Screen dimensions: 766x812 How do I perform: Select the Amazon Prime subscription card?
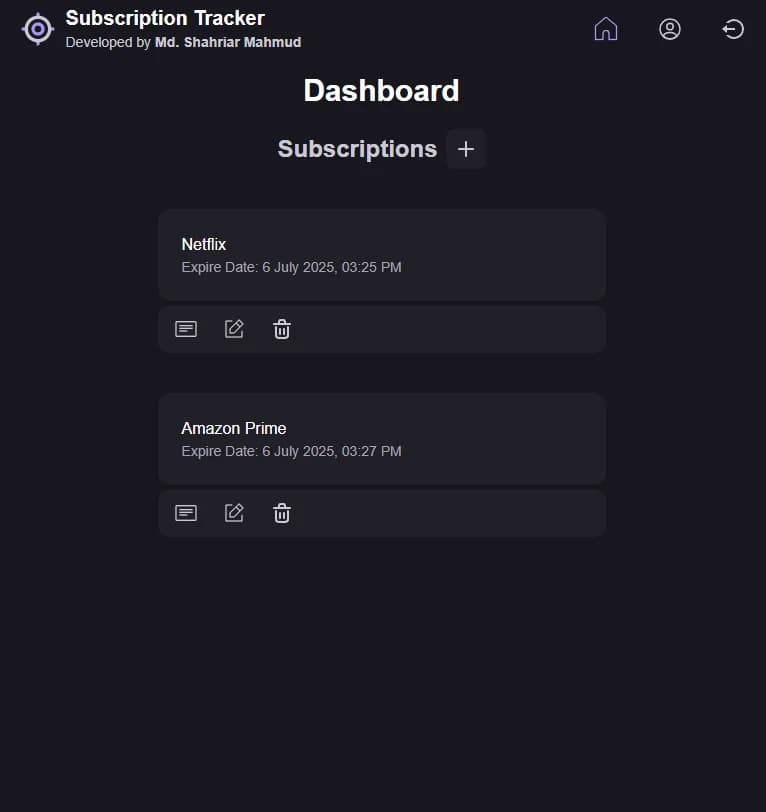pos(381,438)
